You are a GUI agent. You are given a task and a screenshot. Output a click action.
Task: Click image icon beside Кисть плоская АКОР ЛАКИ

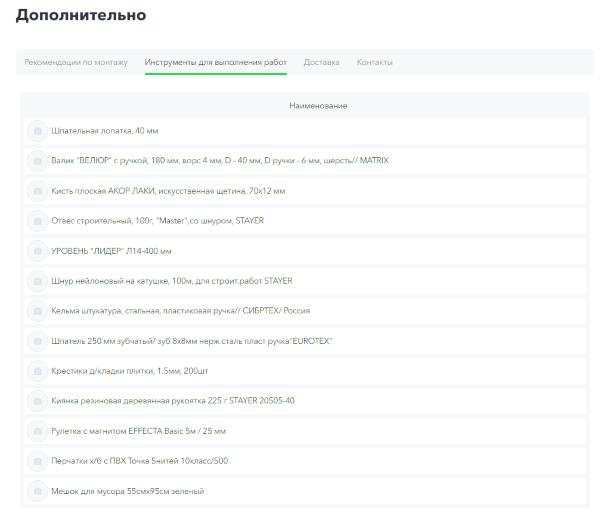pyautogui.click(x=38, y=191)
